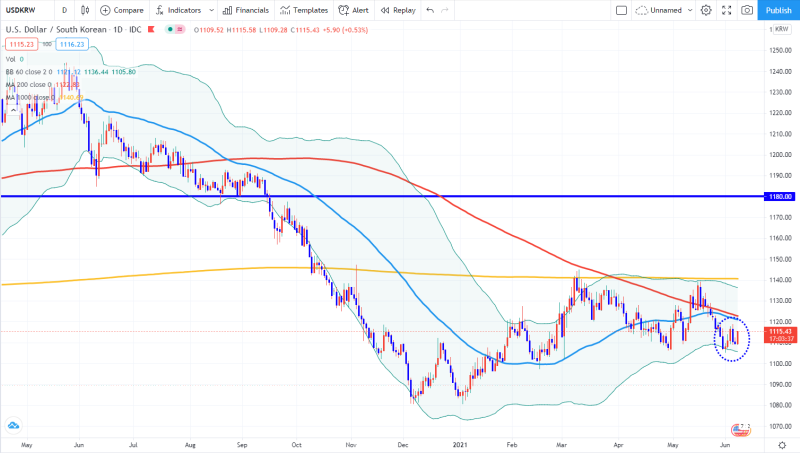800x453 pixels.
Task: Click the US flag event icon near June
Action: coord(739,430)
